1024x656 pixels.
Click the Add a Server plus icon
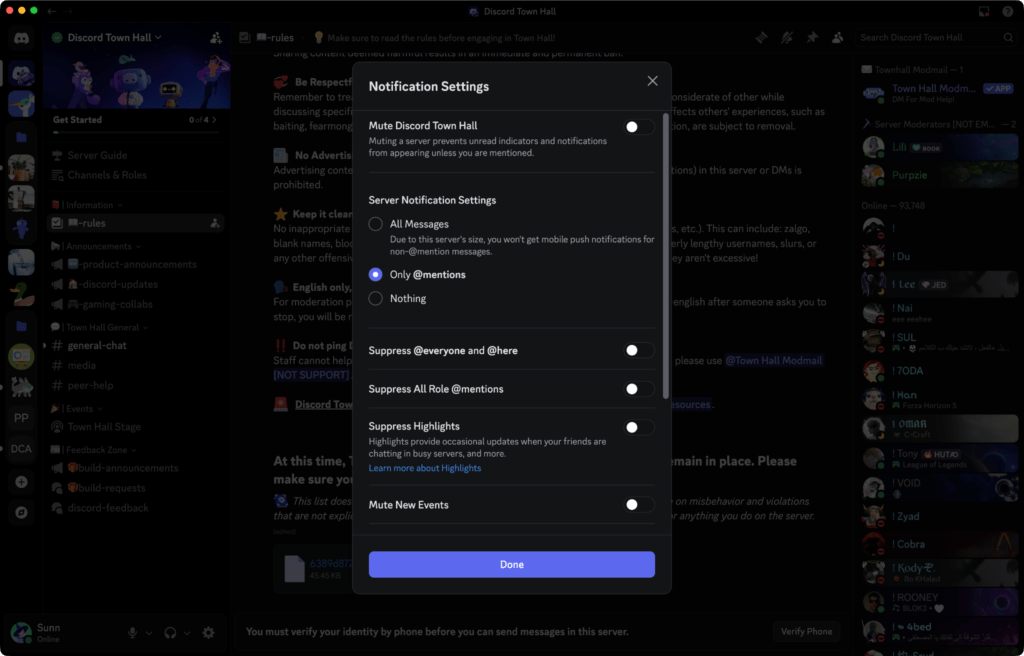coord(22,482)
